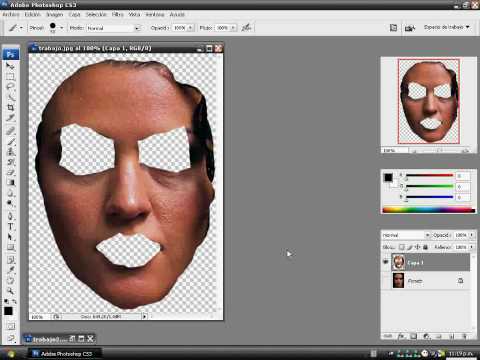
Task: Select the Zoom magnifier tool
Action: [x=10, y=291]
